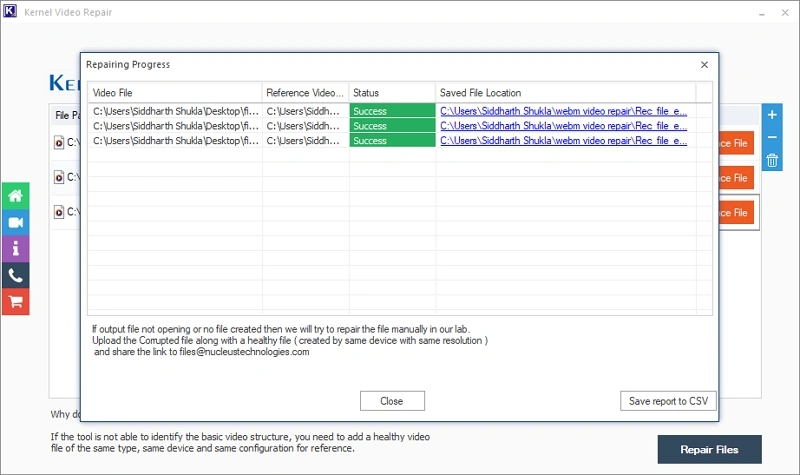800x475 pixels.
Task: Select first video file icon in background list
Action: pyautogui.click(x=59, y=142)
